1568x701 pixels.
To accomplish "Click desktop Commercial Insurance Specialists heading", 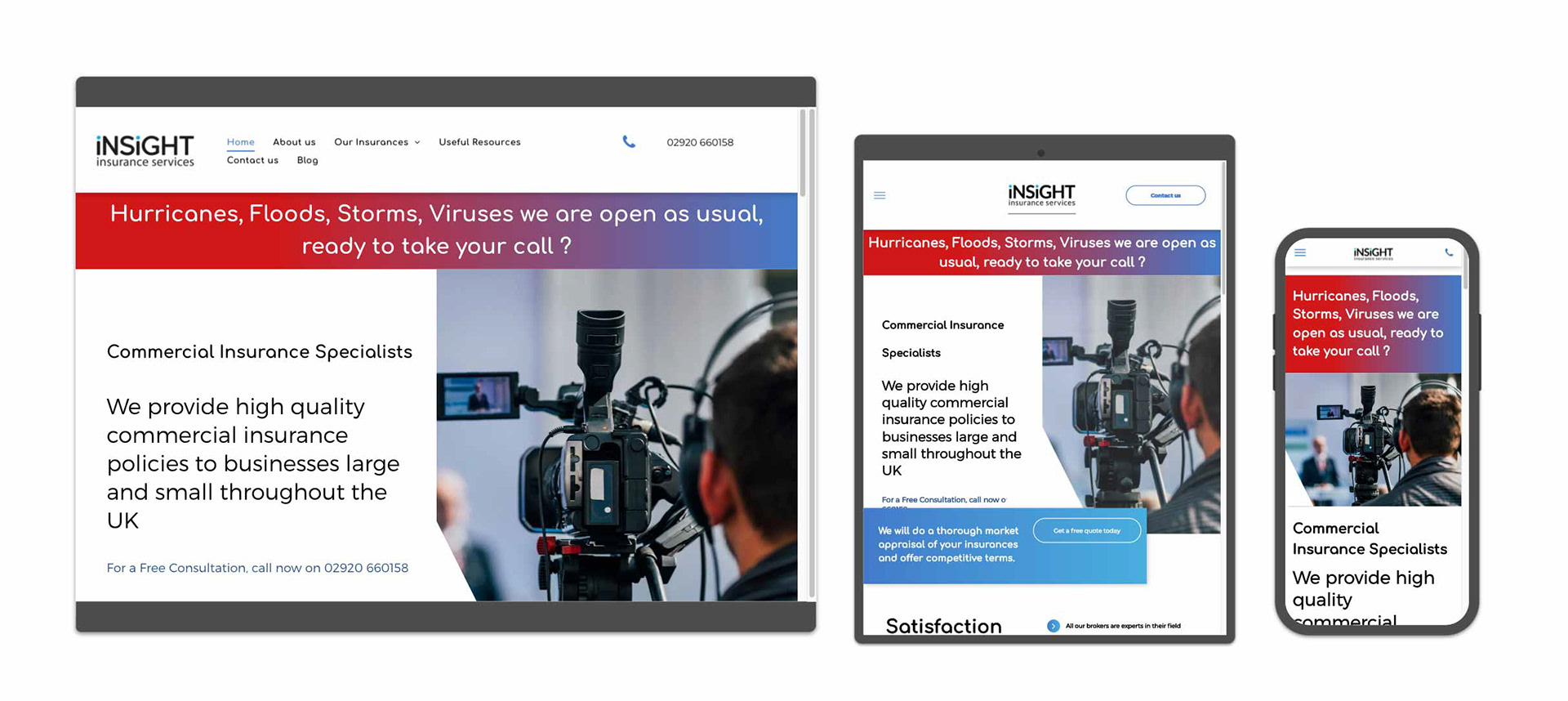I will click(x=260, y=351).
